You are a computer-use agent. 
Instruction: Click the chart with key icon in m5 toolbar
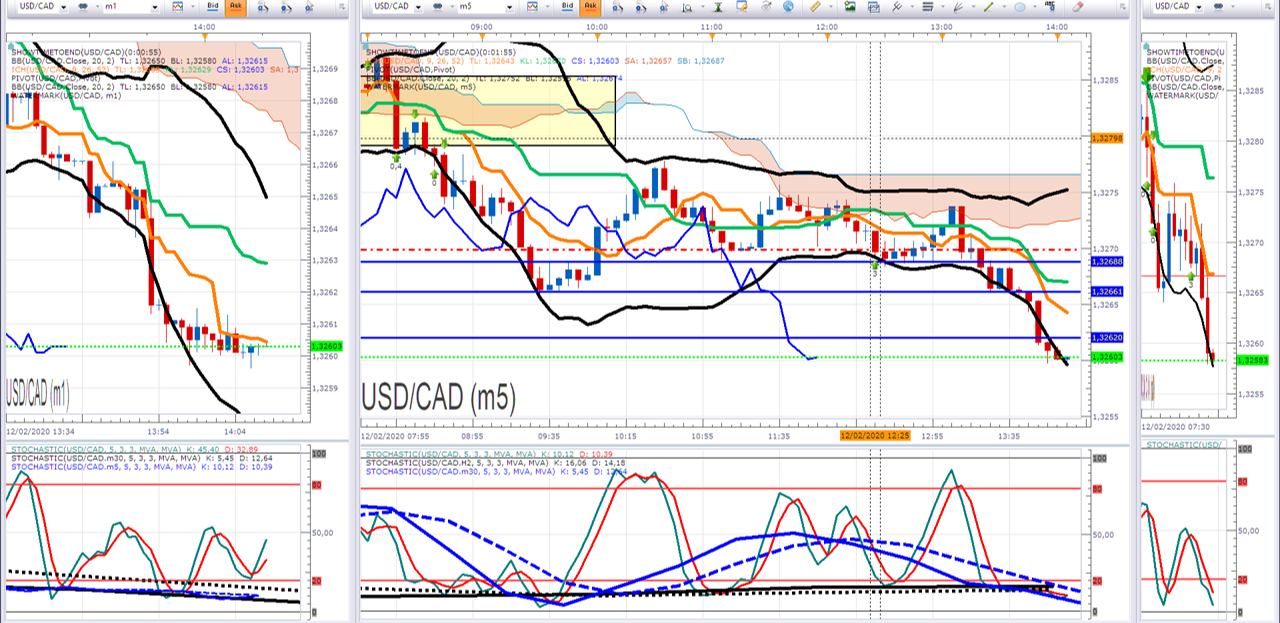(x=742, y=7)
